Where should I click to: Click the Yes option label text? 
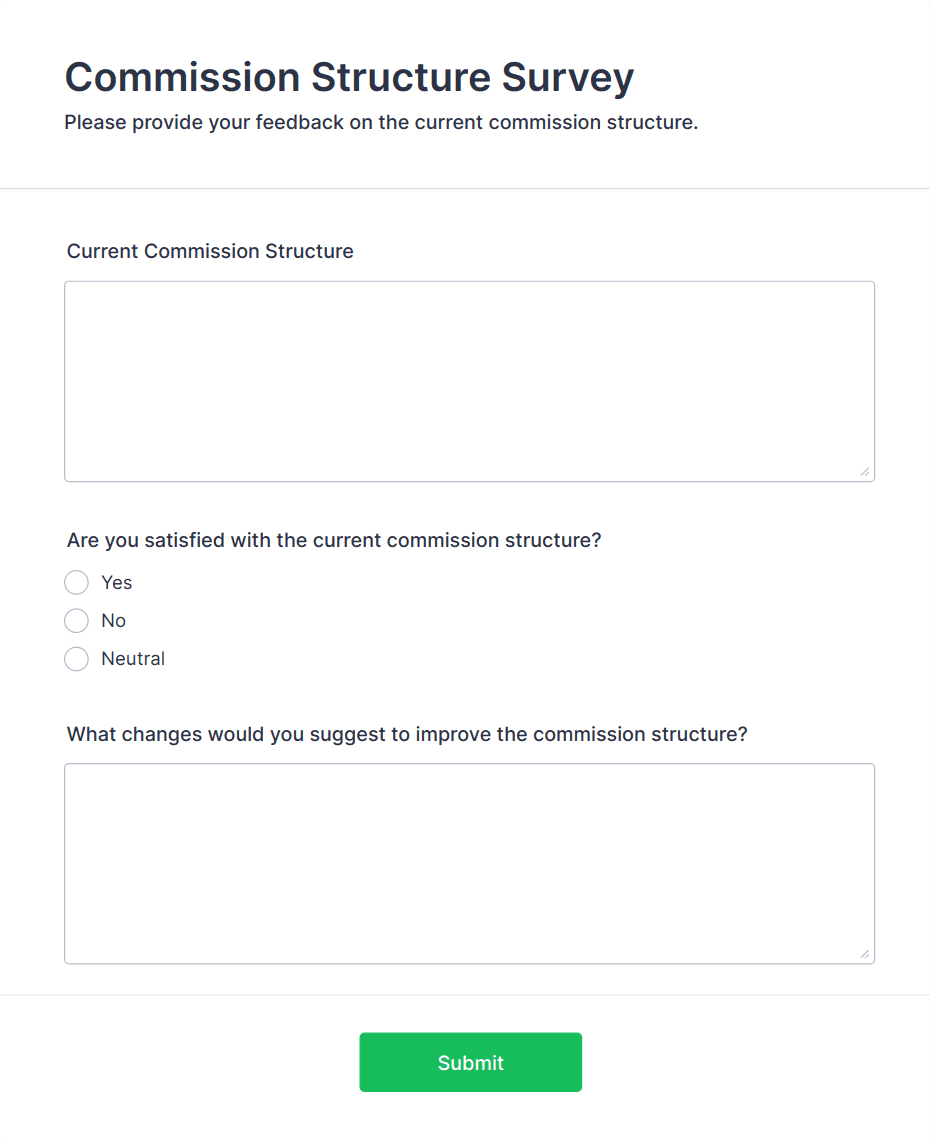pyautogui.click(x=115, y=582)
